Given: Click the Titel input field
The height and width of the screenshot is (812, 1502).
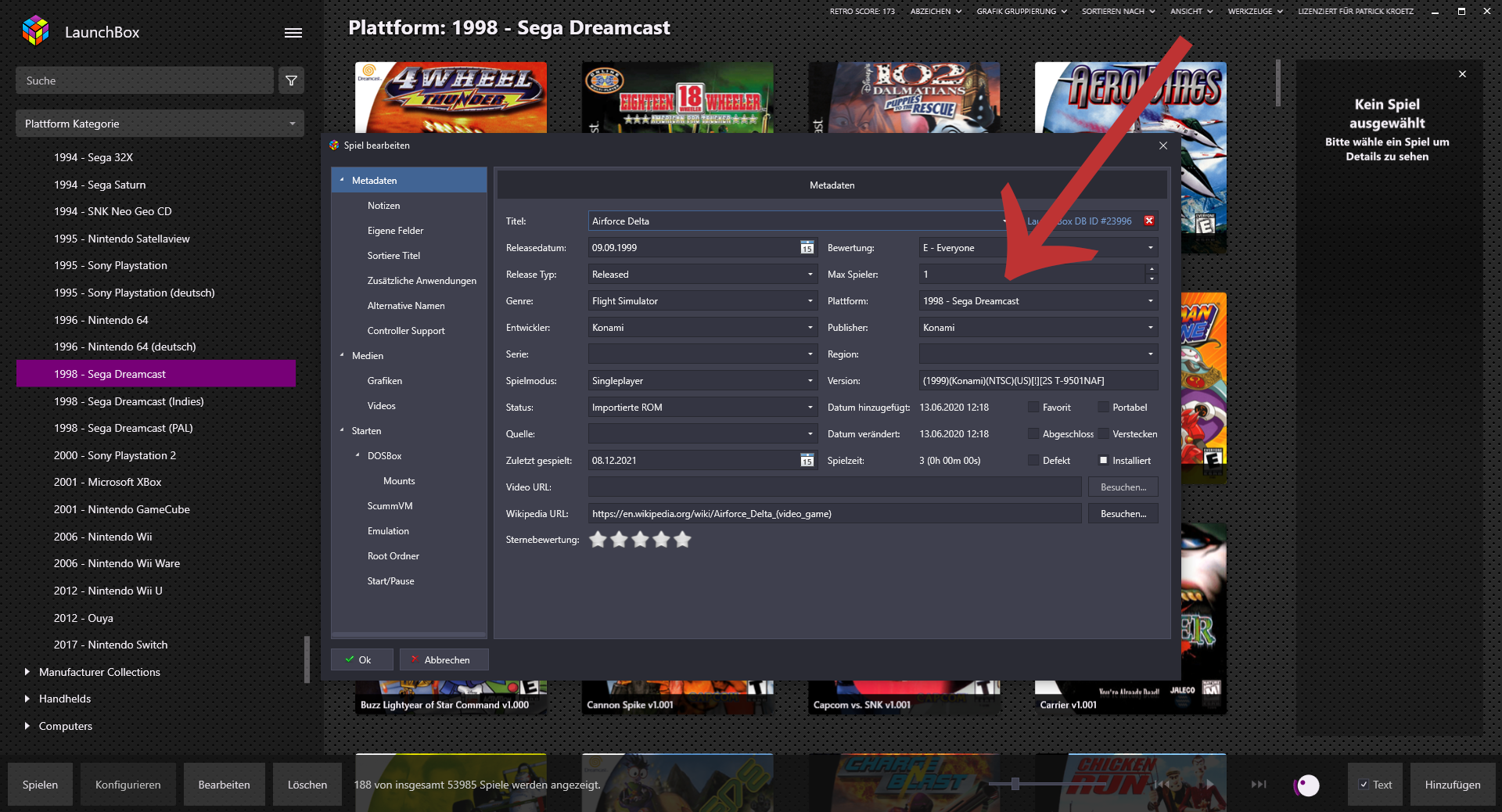Looking at the screenshot, I should point(800,221).
